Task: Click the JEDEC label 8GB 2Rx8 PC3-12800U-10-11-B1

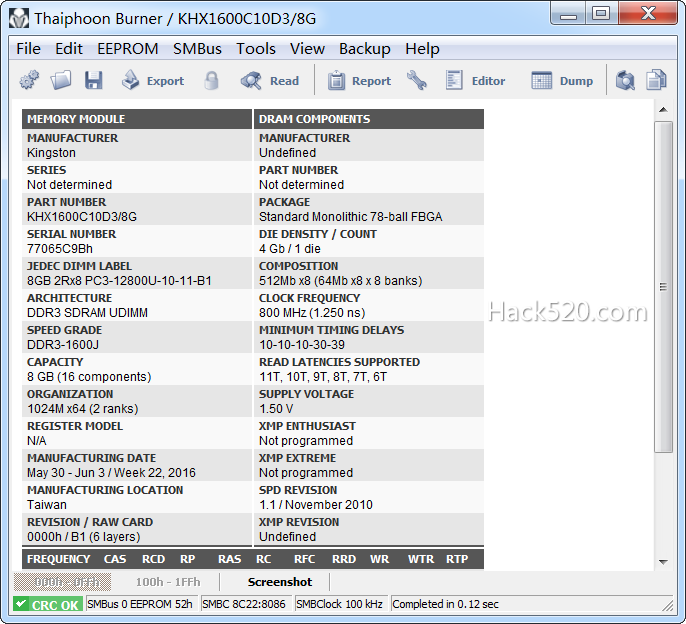Action: click(x=119, y=280)
